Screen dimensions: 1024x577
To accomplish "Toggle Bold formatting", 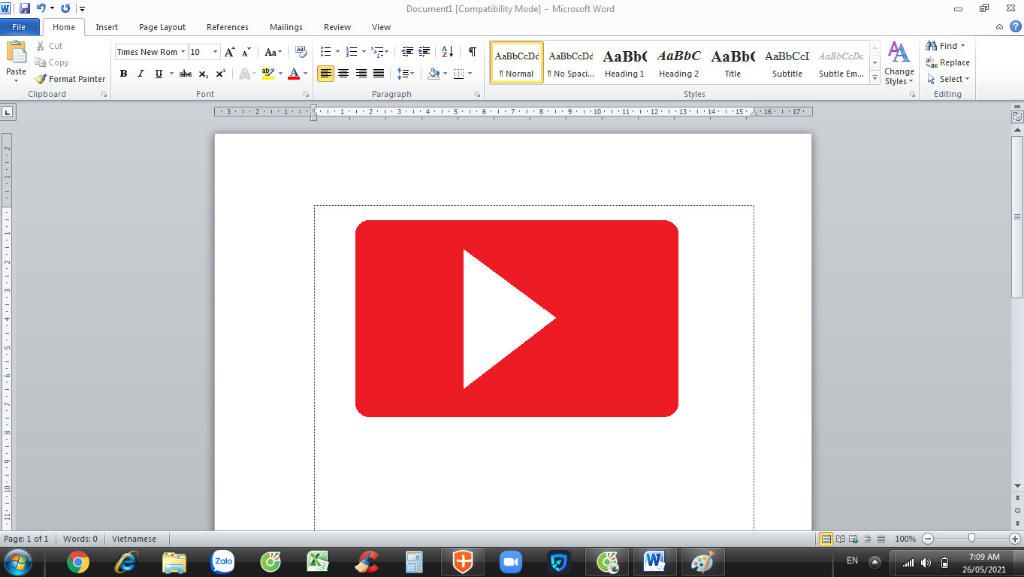I will 123,74.
